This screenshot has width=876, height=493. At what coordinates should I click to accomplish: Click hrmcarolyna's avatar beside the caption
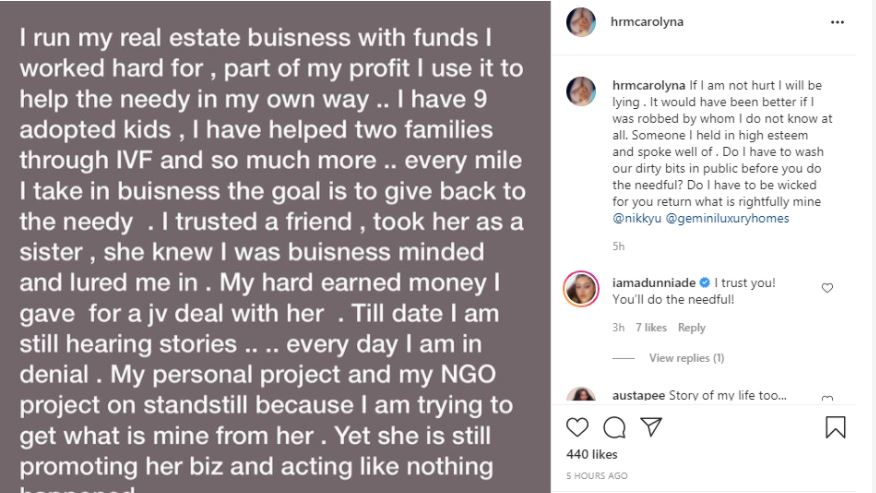[581, 92]
